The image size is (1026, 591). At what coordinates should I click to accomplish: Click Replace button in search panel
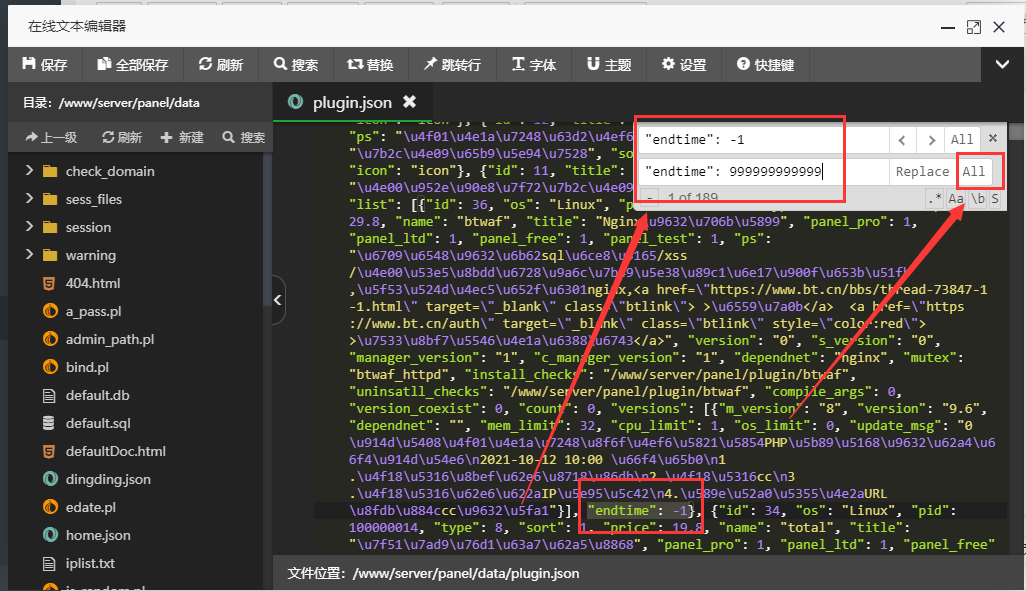pyautogui.click(x=921, y=171)
